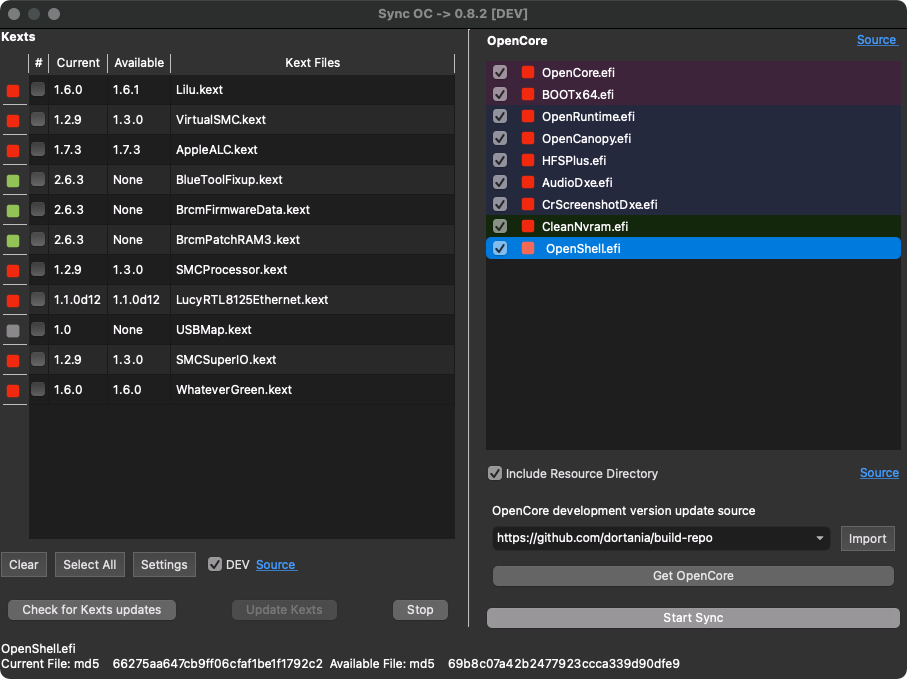Click red status square beside AppleALC.kext
The height and width of the screenshot is (679, 907).
13,151
